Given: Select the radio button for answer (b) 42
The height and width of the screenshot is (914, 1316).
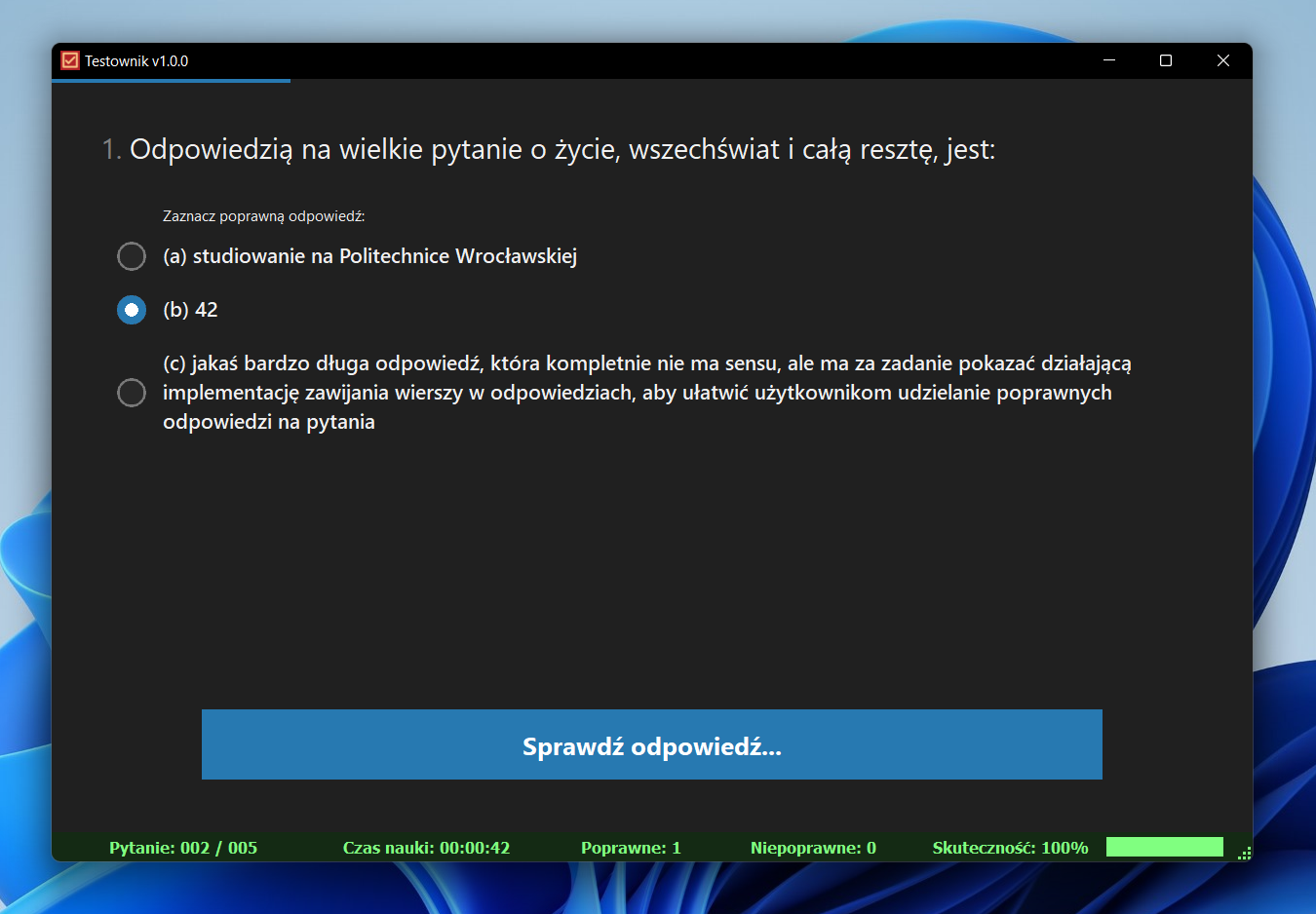Looking at the screenshot, I should pyautogui.click(x=131, y=310).
